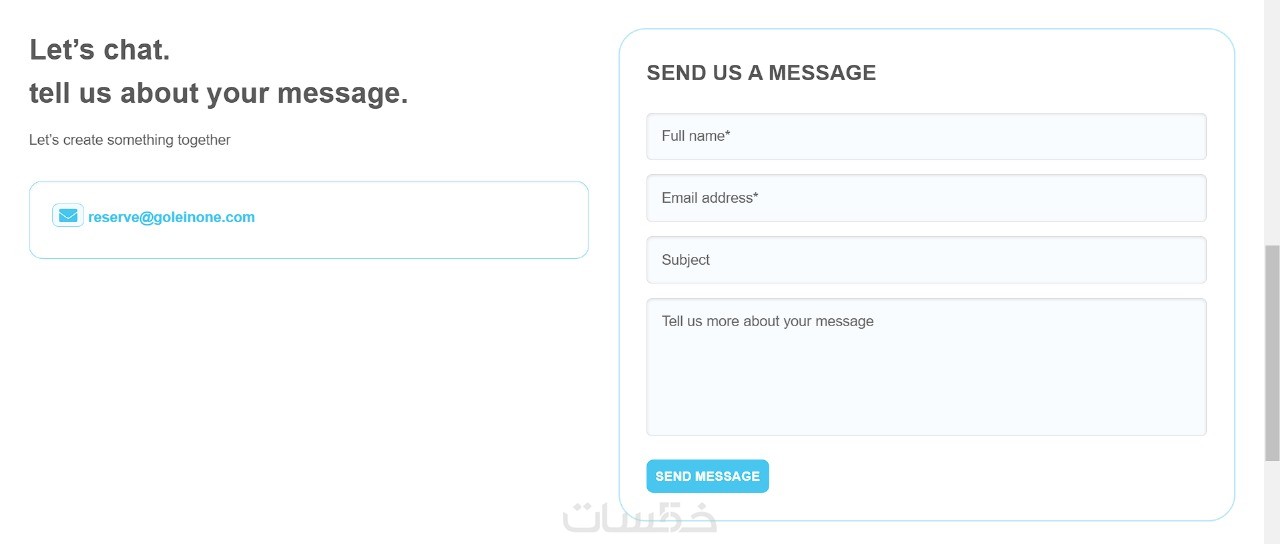Image resolution: width=1280 pixels, height=544 pixels.
Task: Select the Subject text field
Action: coord(926,260)
